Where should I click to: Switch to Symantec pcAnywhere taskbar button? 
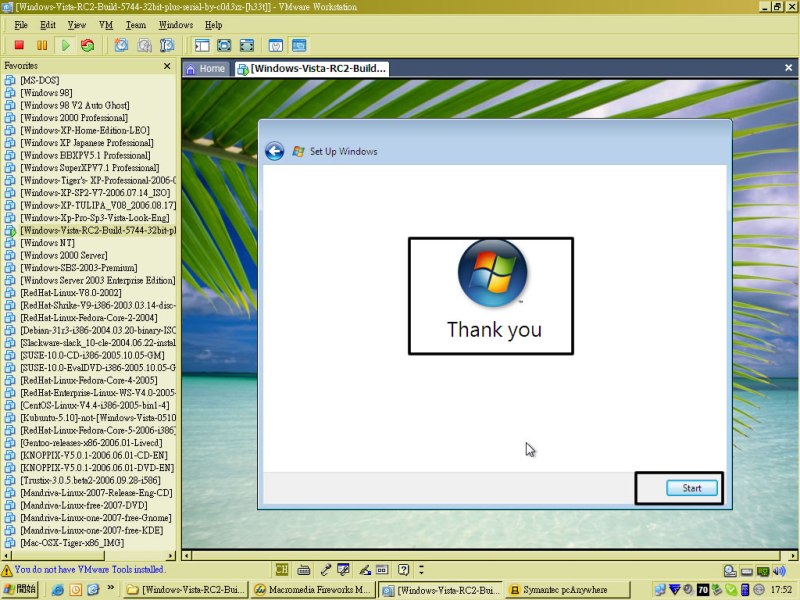(x=568, y=589)
